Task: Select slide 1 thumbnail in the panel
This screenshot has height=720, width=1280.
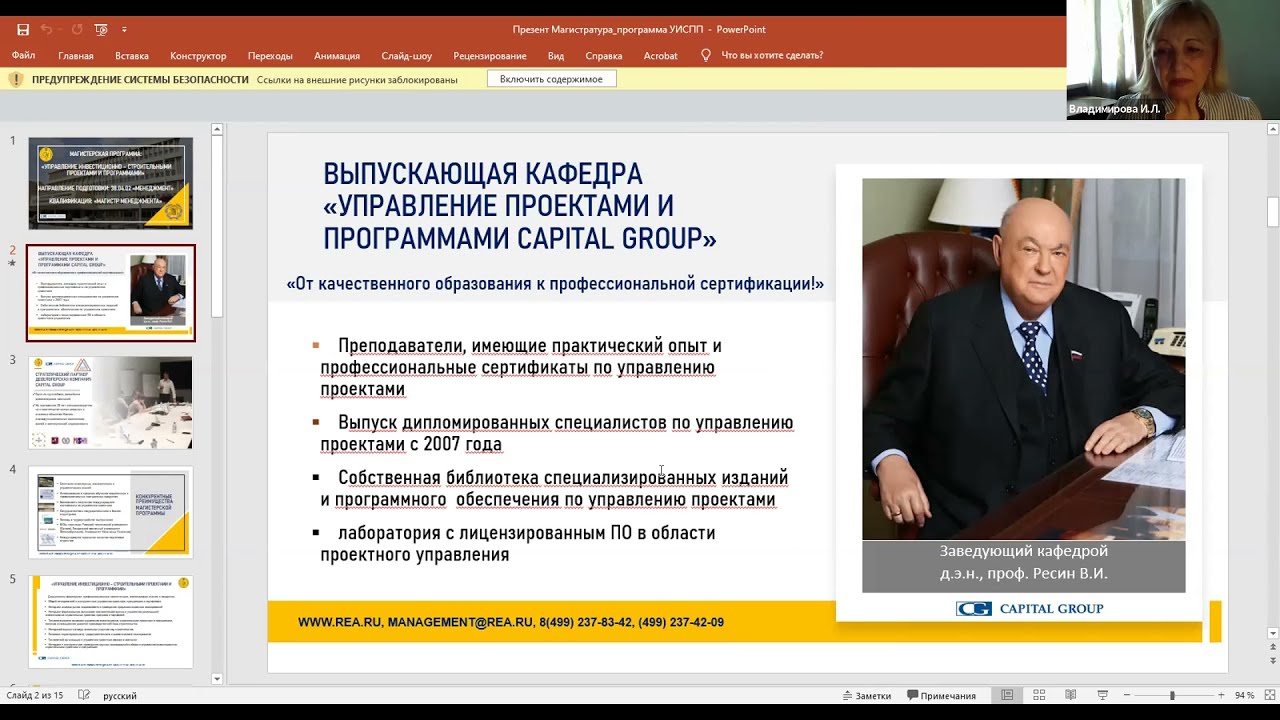Action: pyautogui.click(x=110, y=183)
